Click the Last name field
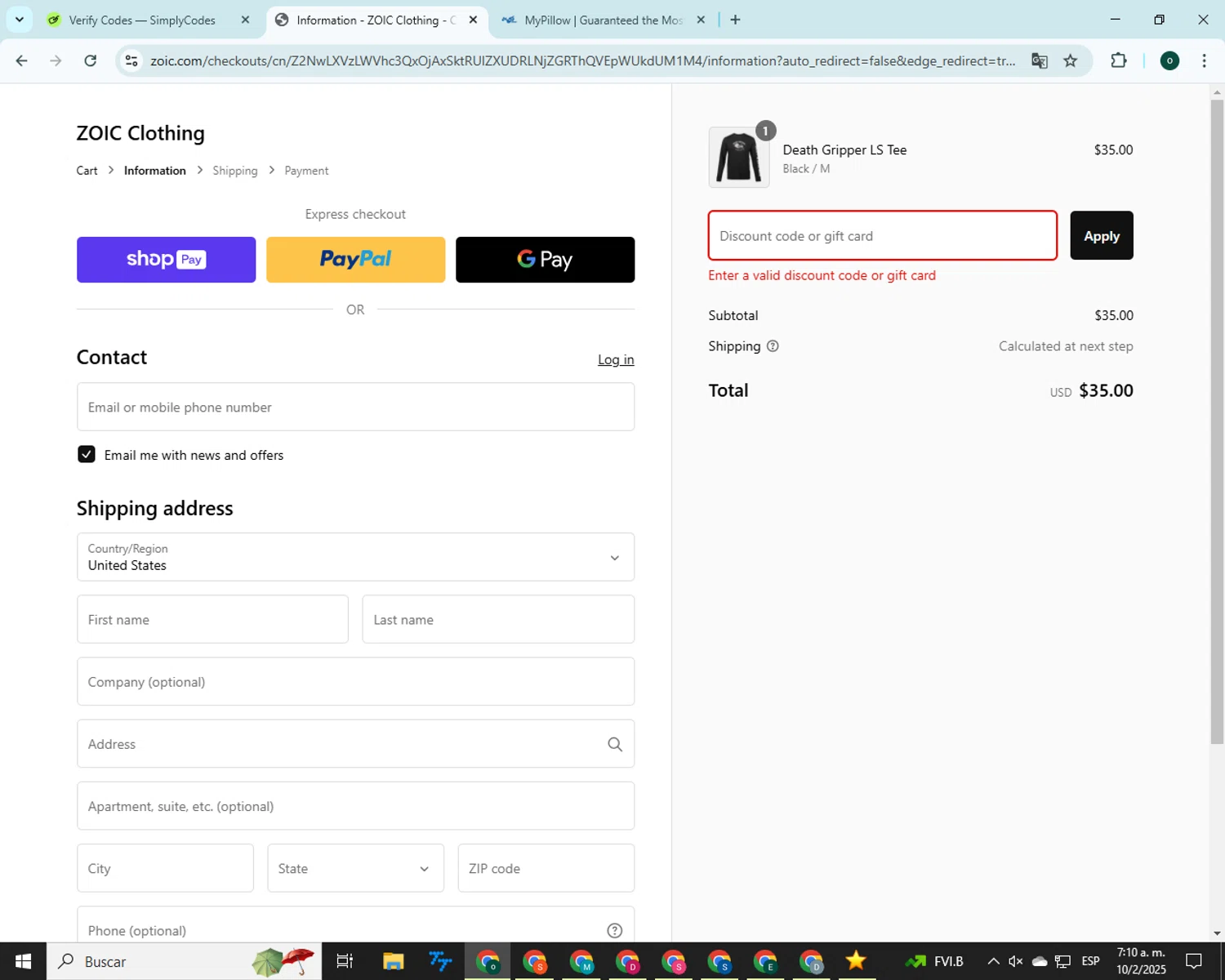 498,619
